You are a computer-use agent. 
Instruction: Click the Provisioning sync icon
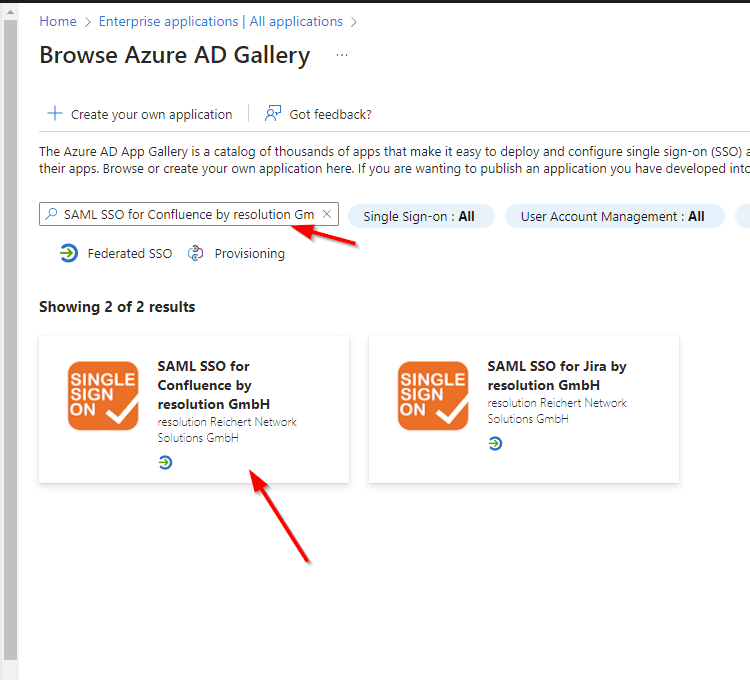(196, 254)
